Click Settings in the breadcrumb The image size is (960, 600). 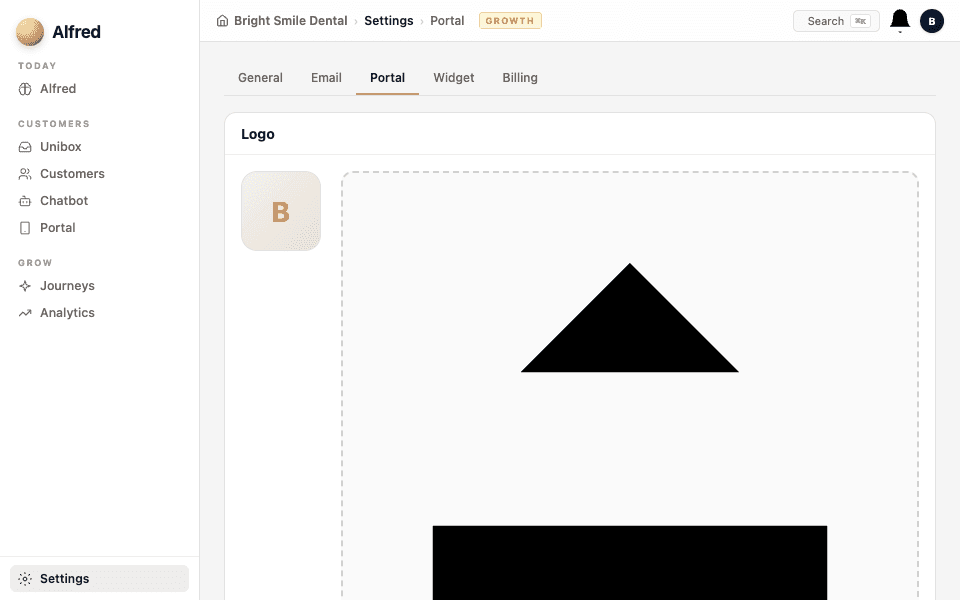tap(389, 21)
